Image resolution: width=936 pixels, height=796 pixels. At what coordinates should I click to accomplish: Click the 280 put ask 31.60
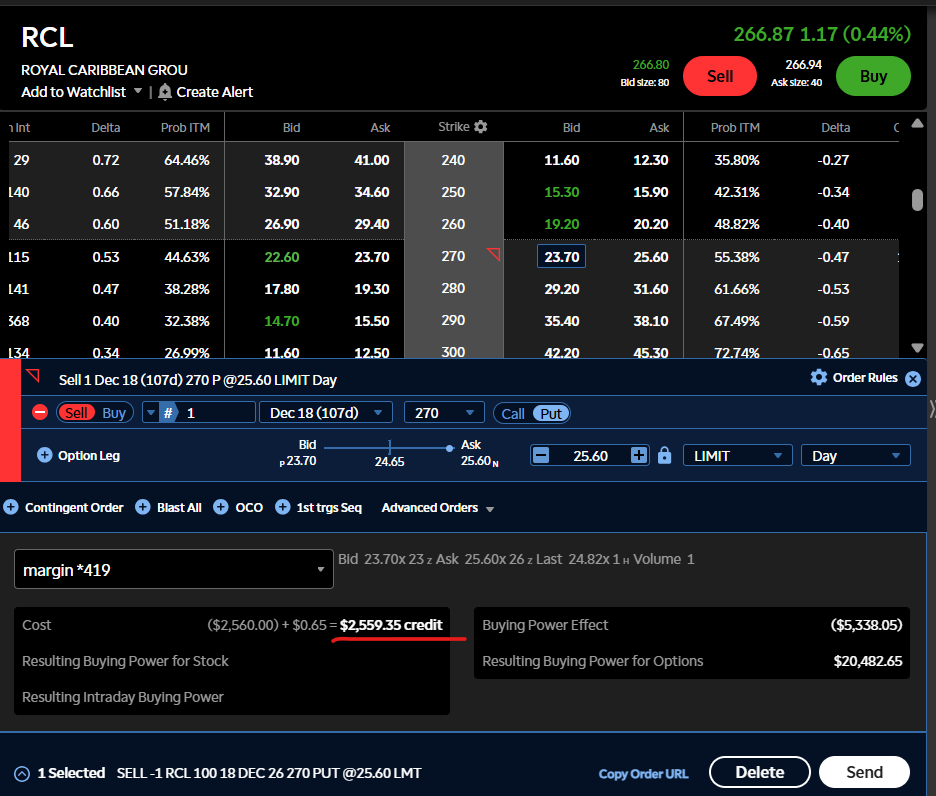pyautogui.click(x=651, y=289)
